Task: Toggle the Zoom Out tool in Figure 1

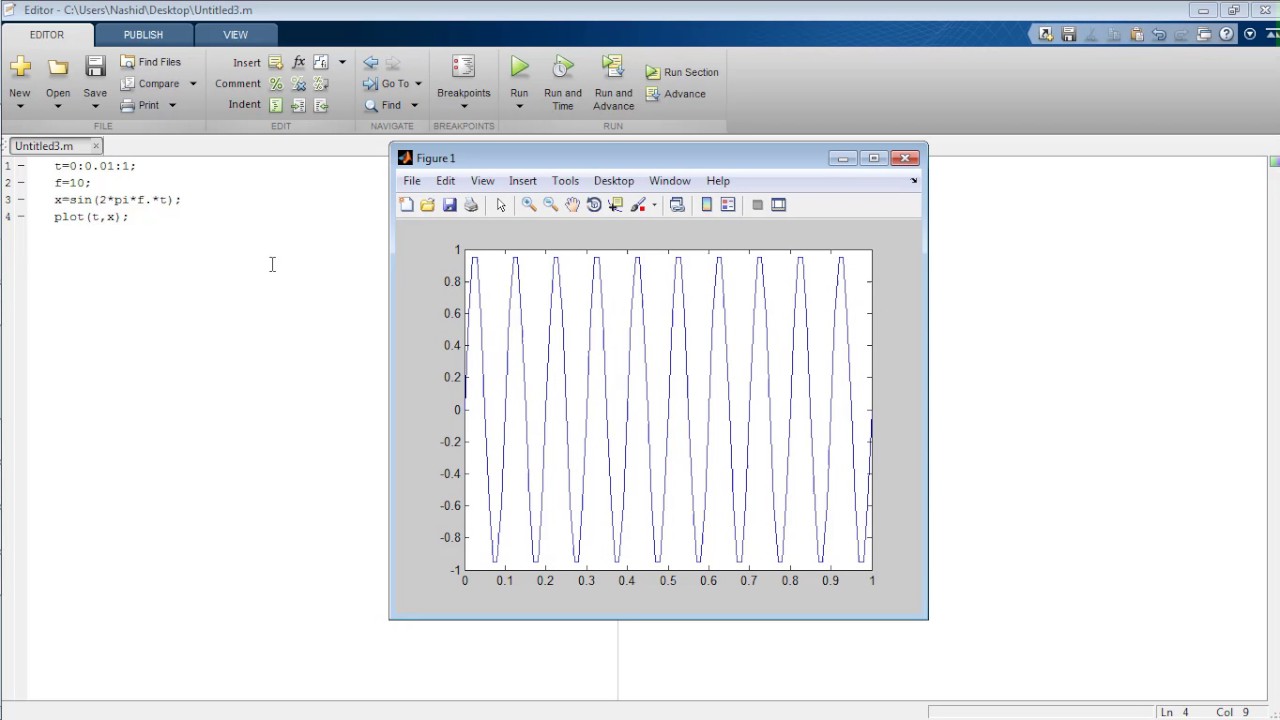Action: point(550,205)
